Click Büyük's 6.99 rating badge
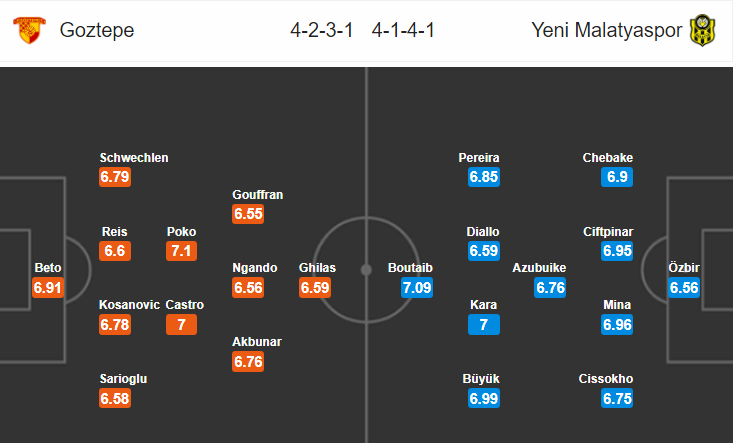 (484, 398)
